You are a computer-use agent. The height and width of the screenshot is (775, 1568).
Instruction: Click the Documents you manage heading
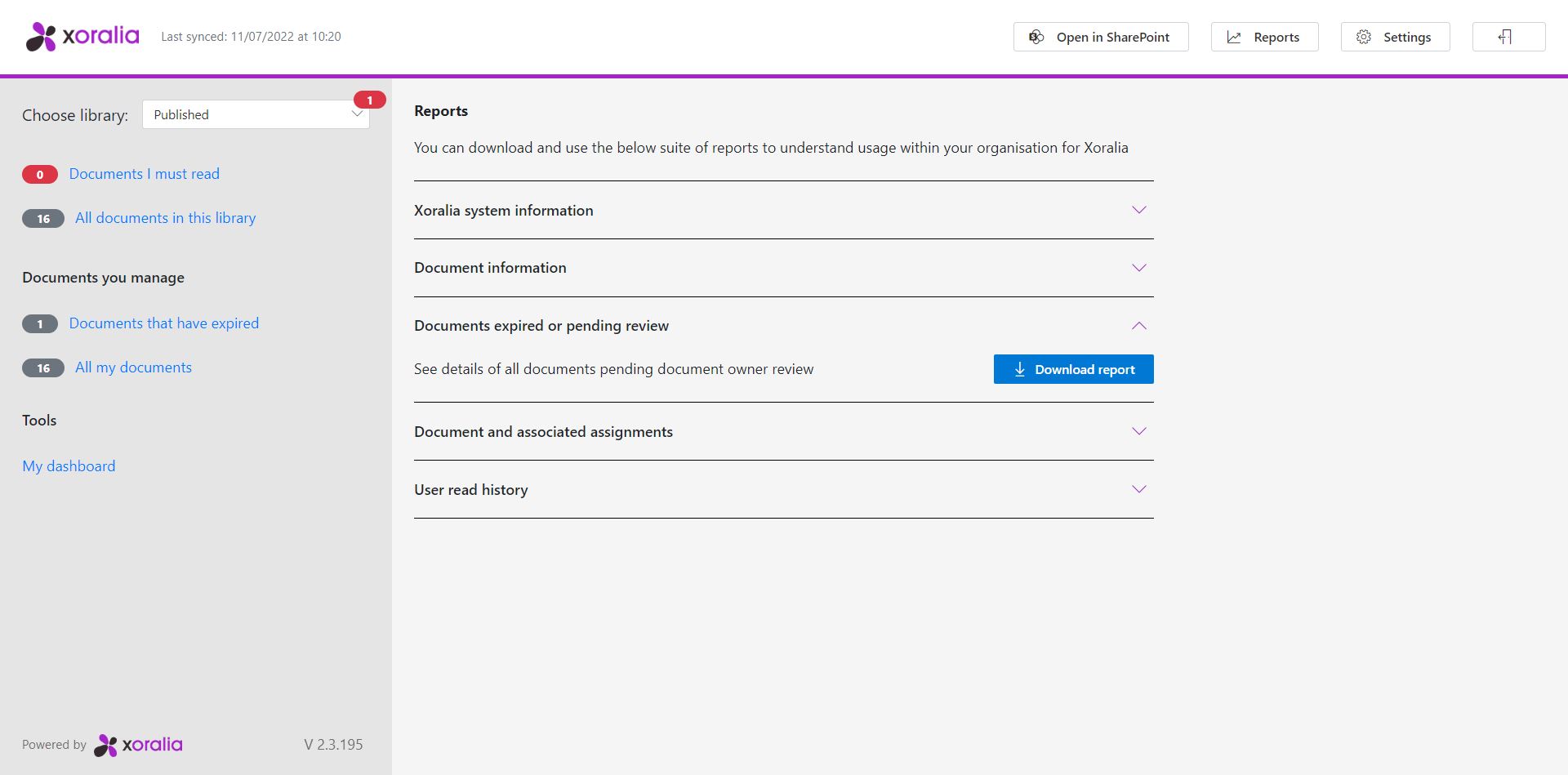click(104, 278)
